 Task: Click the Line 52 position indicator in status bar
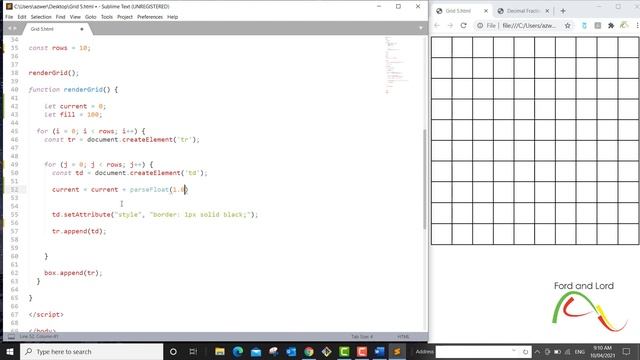pos(39,336)
